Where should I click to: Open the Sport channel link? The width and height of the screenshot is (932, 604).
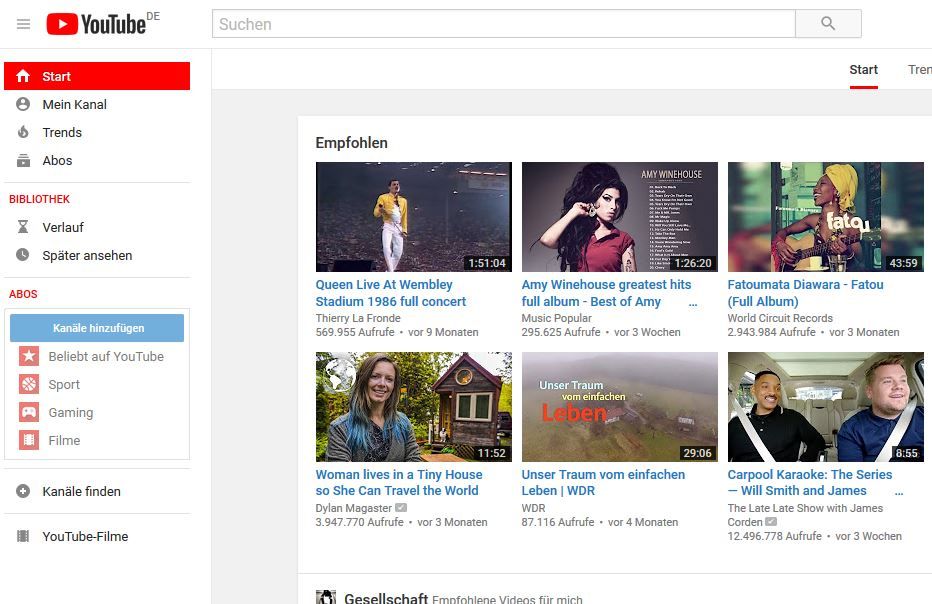coord(64,385)
